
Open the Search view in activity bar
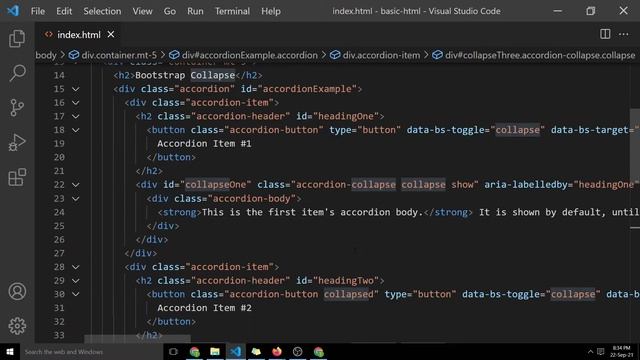click(17, 73)
